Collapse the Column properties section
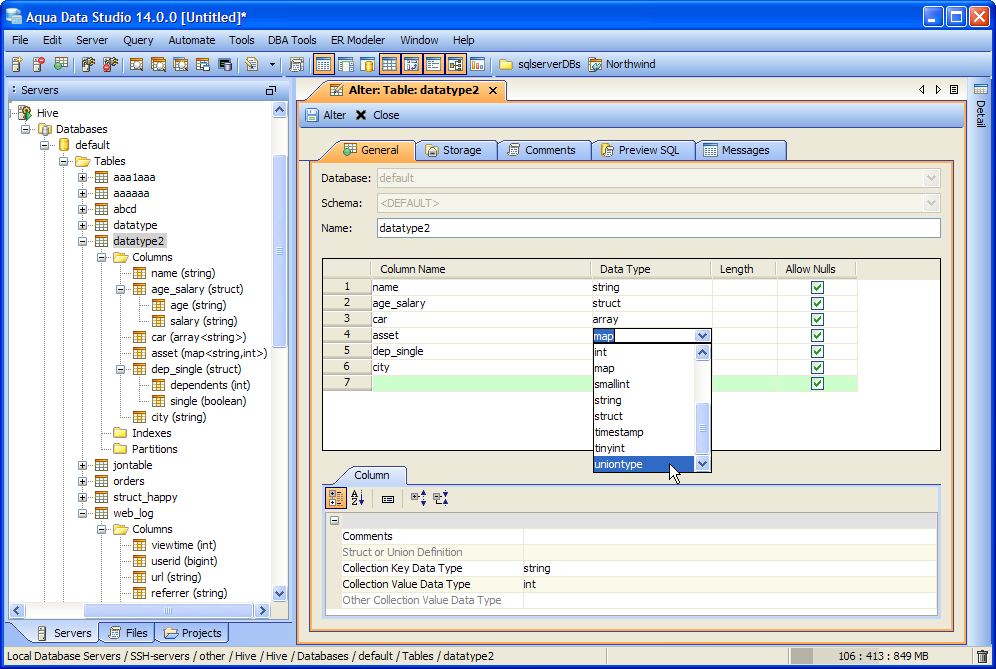 coord(335,520)
